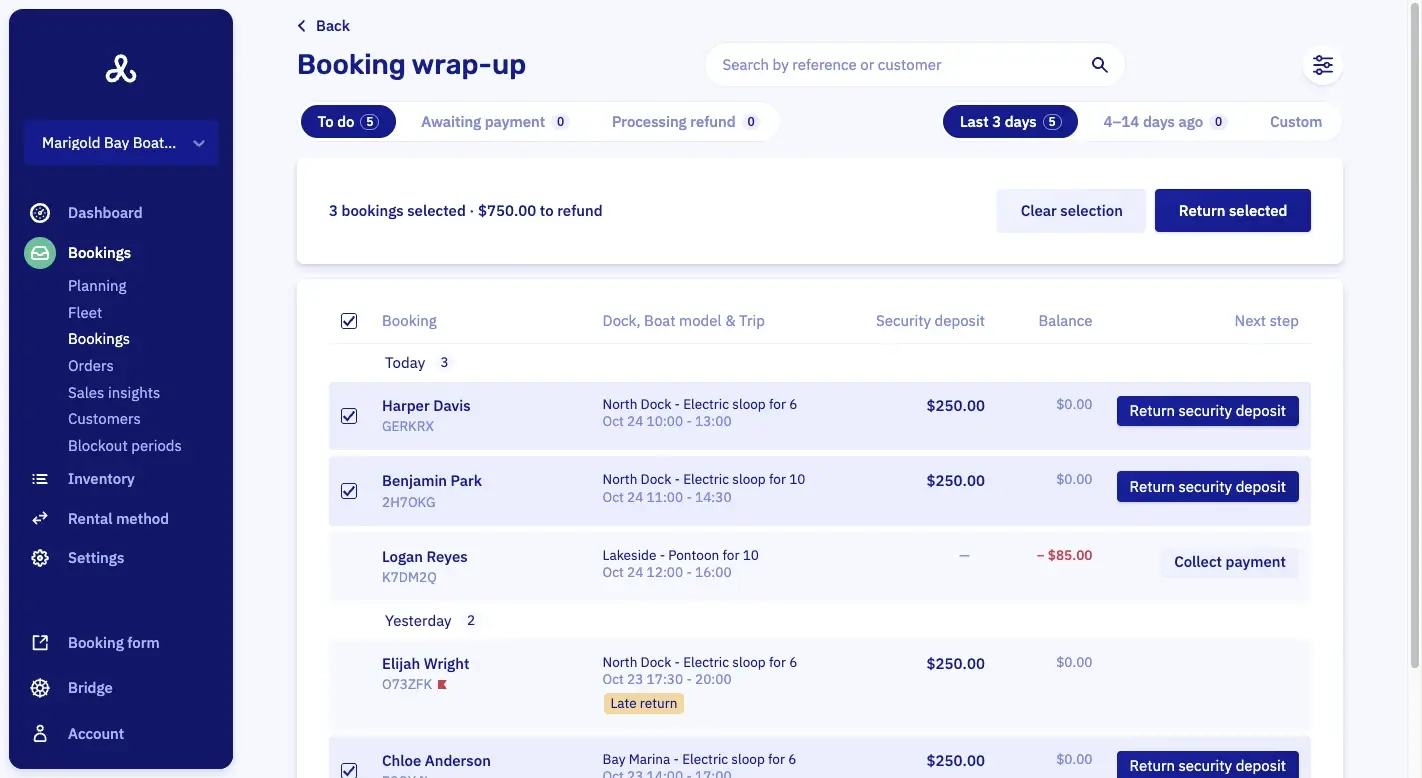Click the Return selected button
Screen dimensions: 1422x778
coord(1233,211)
